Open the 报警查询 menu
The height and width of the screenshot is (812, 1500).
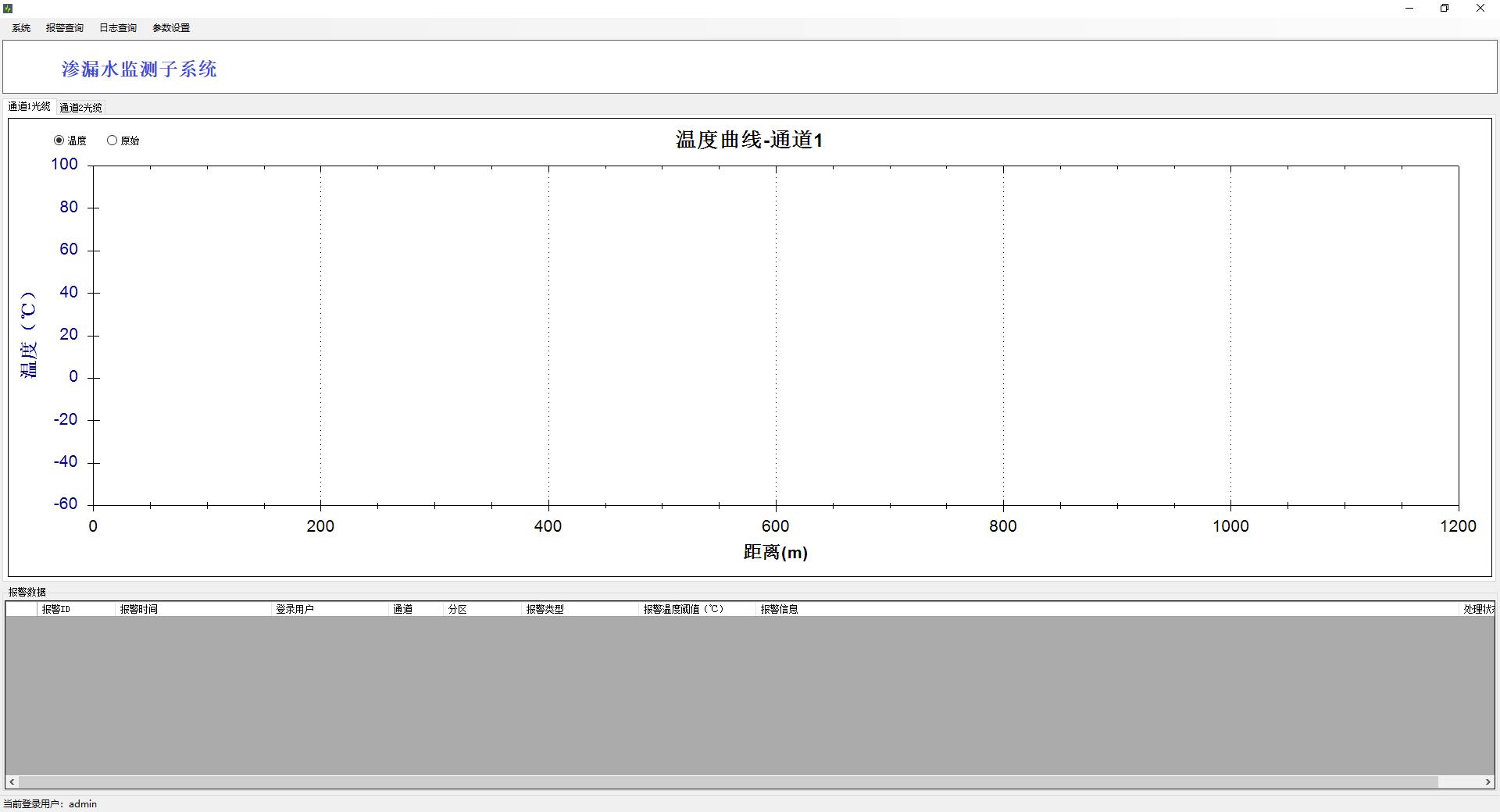(65, 28)
